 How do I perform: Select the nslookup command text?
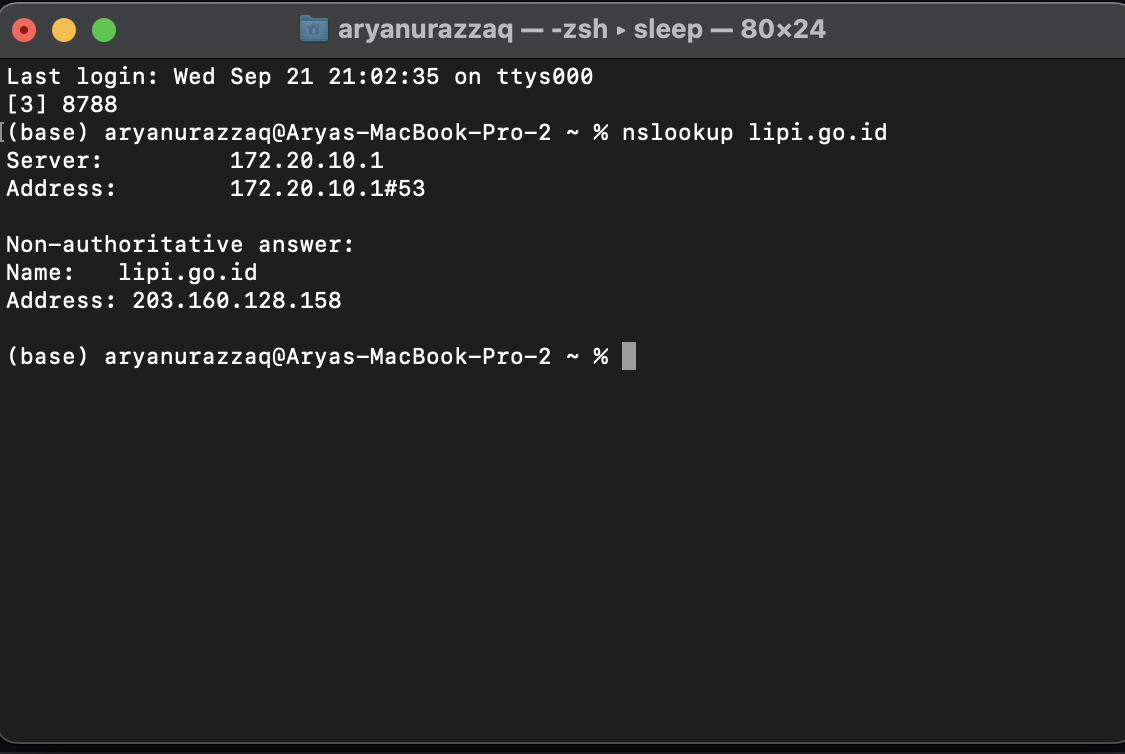(x=675, y=132)
